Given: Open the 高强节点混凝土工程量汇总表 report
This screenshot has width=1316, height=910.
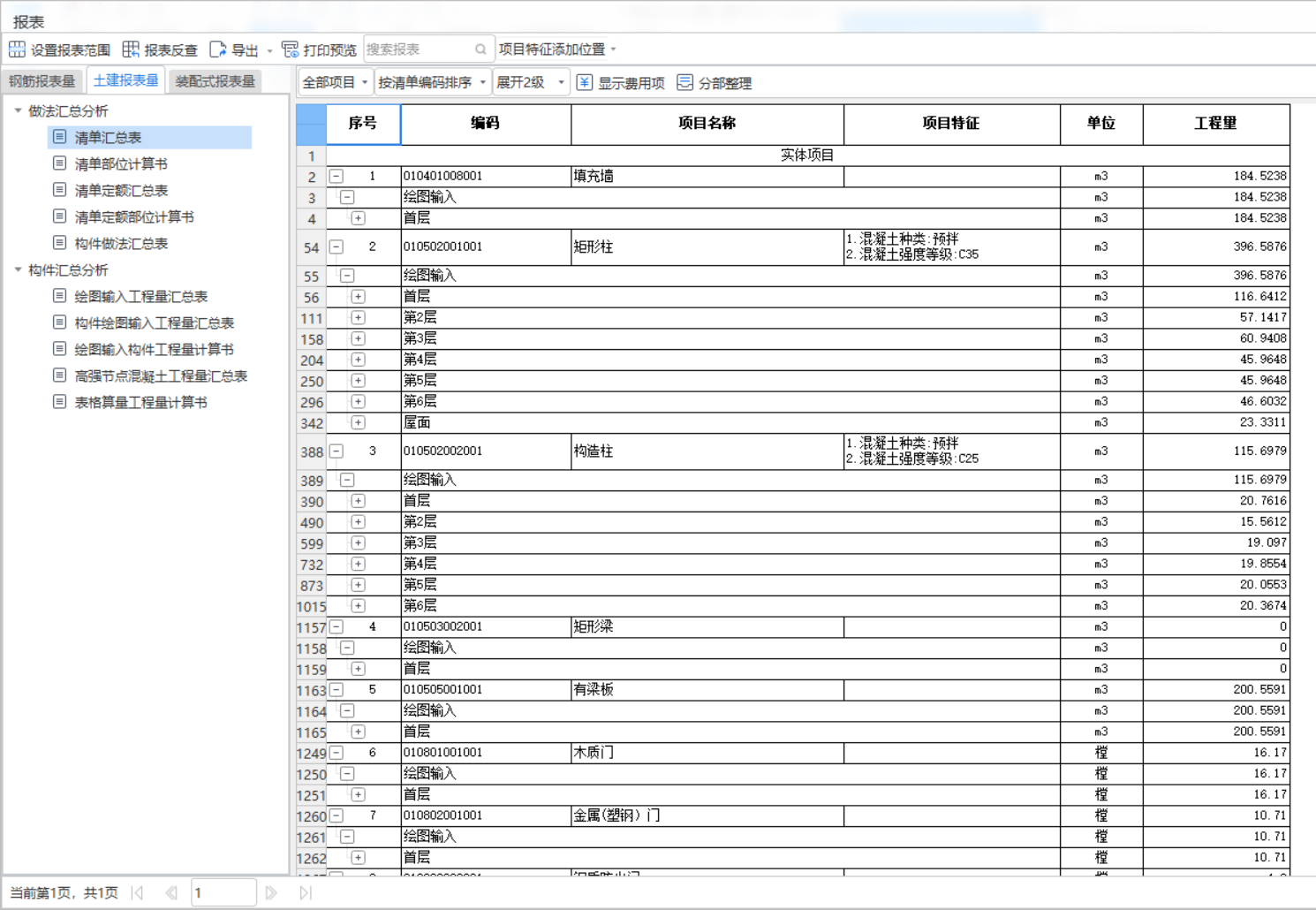Looking at the screenshot, I should click(161, 375).
